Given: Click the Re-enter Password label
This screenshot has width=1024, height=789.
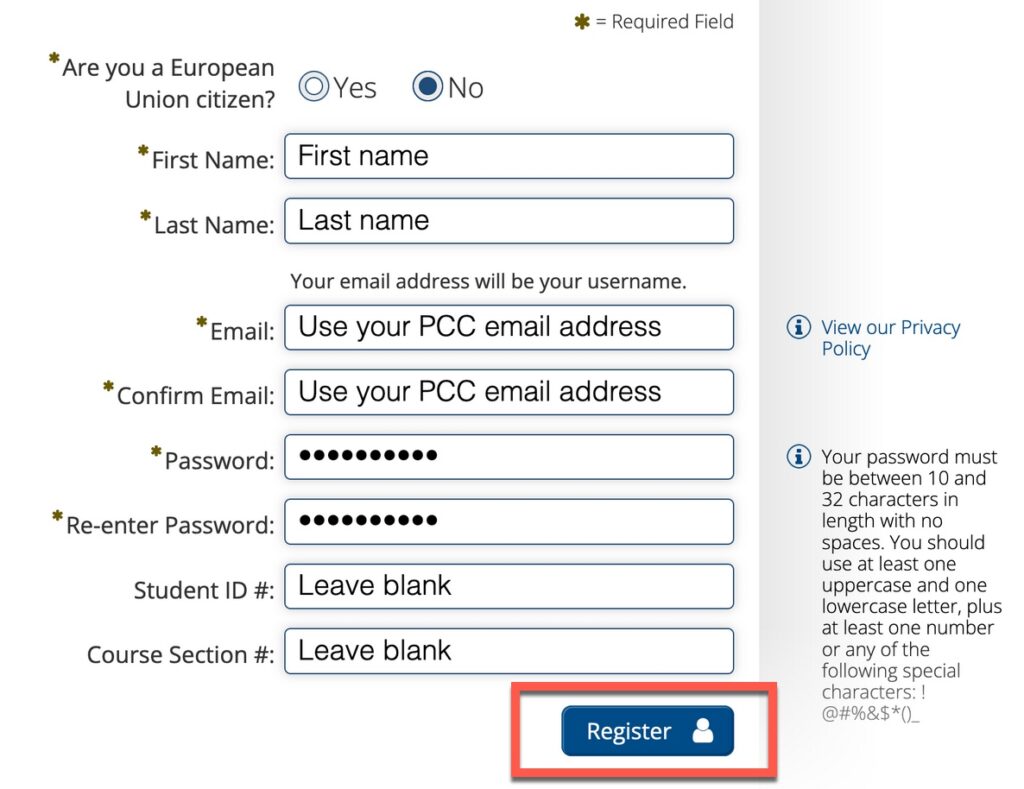Looking at the screenshot, I should point(169,525).
